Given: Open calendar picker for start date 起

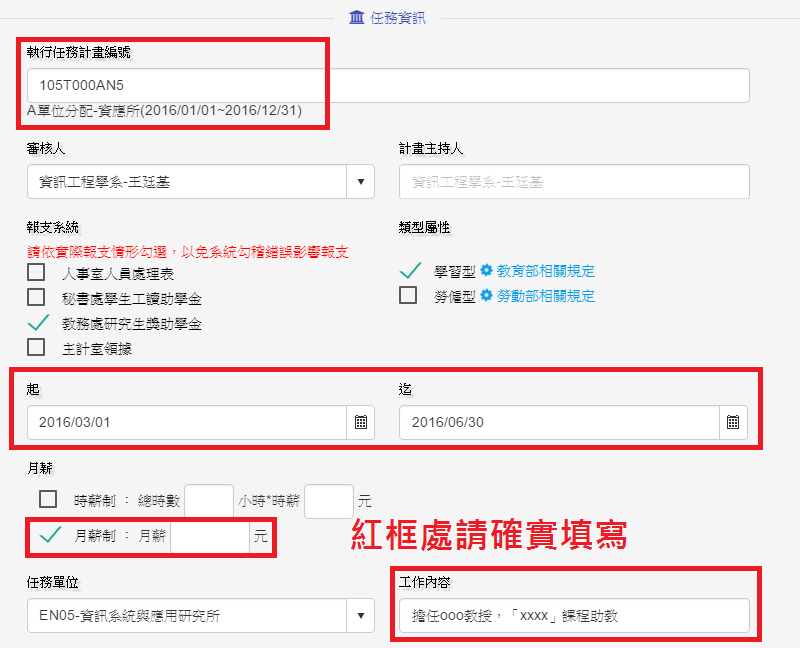Looking at the screenshot, I should (361, 422).
